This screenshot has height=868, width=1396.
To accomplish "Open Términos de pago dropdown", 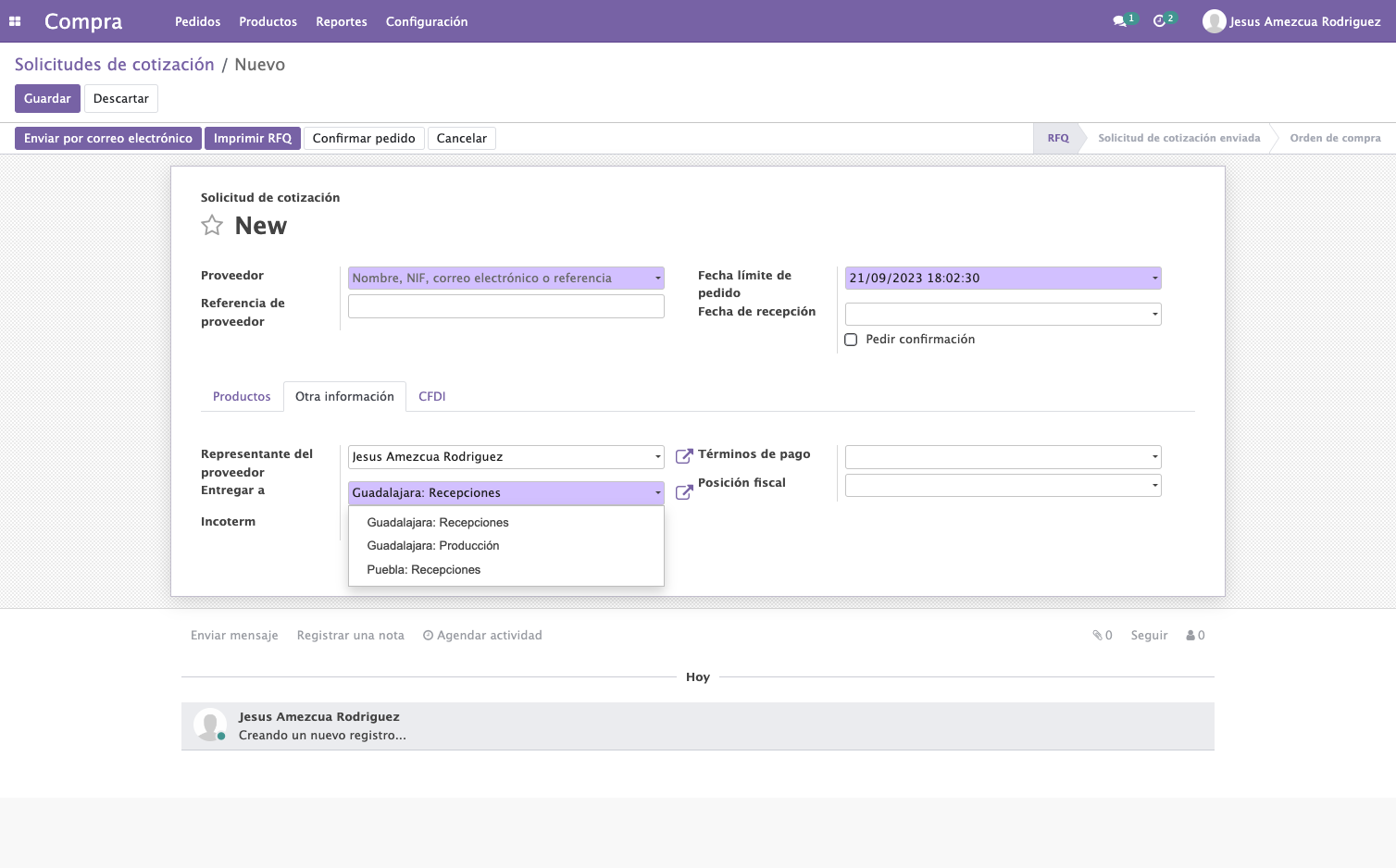I will tap(1003, 456).
